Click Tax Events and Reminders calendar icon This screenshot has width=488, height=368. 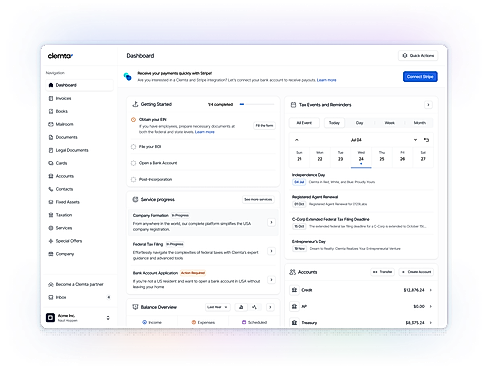pyautogui.click(x=293, y=105)
